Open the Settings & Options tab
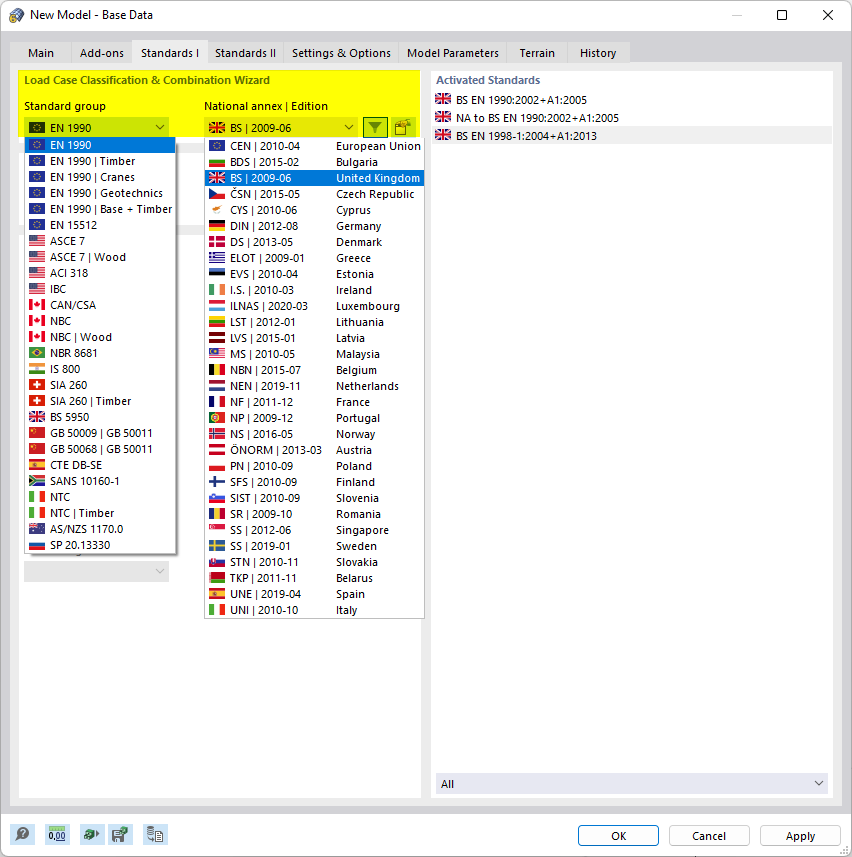The image size is (852, 857). click(x=341, y=53)
